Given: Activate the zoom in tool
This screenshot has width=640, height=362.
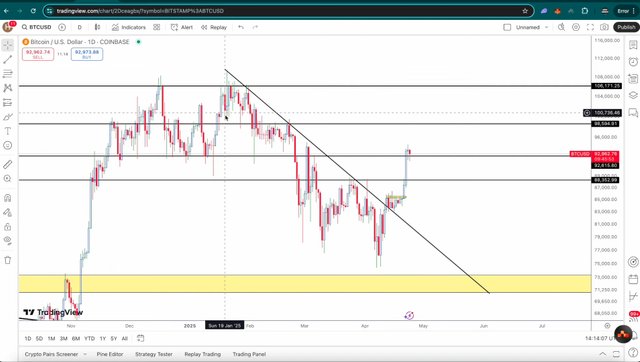Looking at the screenshot, I should tap(7, 179).
